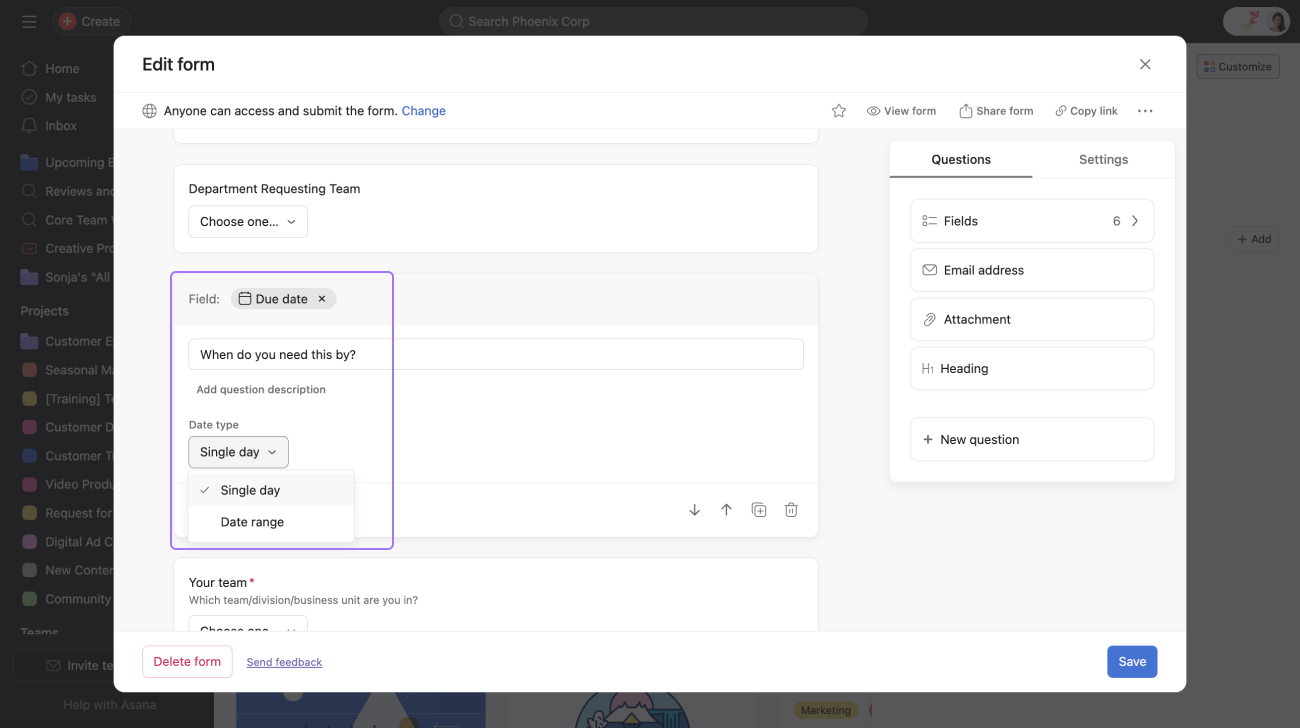Click the move question down arrow
Image resolution: width=1300 pixels, height=728 pixels.
695,510
